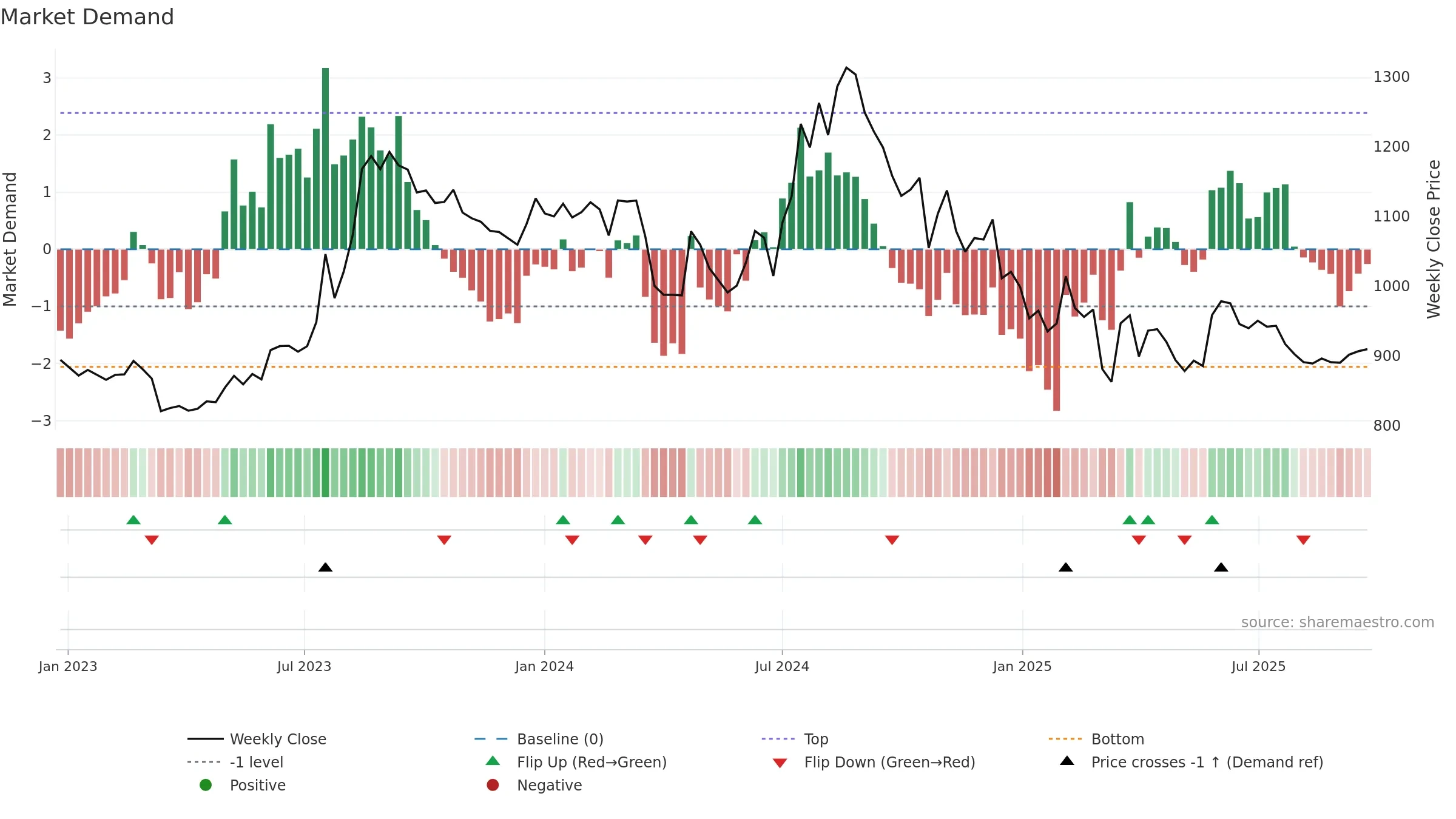The image size is (1456, 819).
Task: Click the Jul 2023 x-axis label
Action: click(305, 666)
